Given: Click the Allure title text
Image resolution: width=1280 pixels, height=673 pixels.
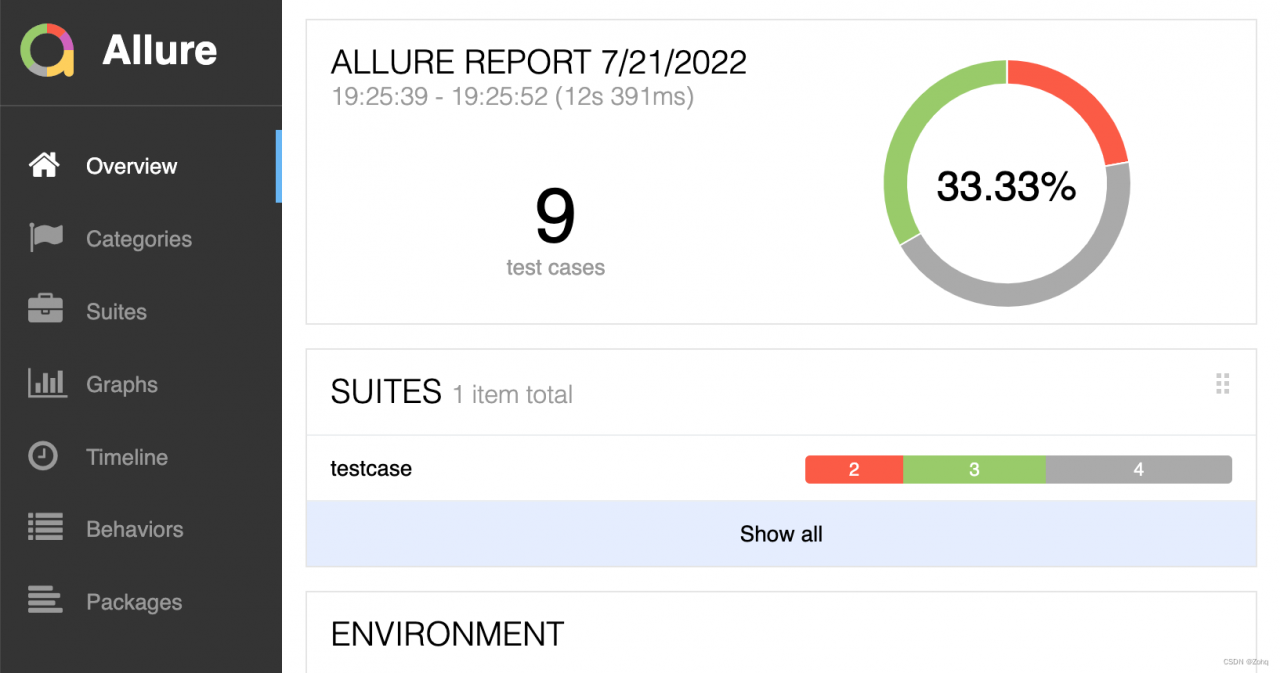Looking at the screenshot, I should coord(159,50).
